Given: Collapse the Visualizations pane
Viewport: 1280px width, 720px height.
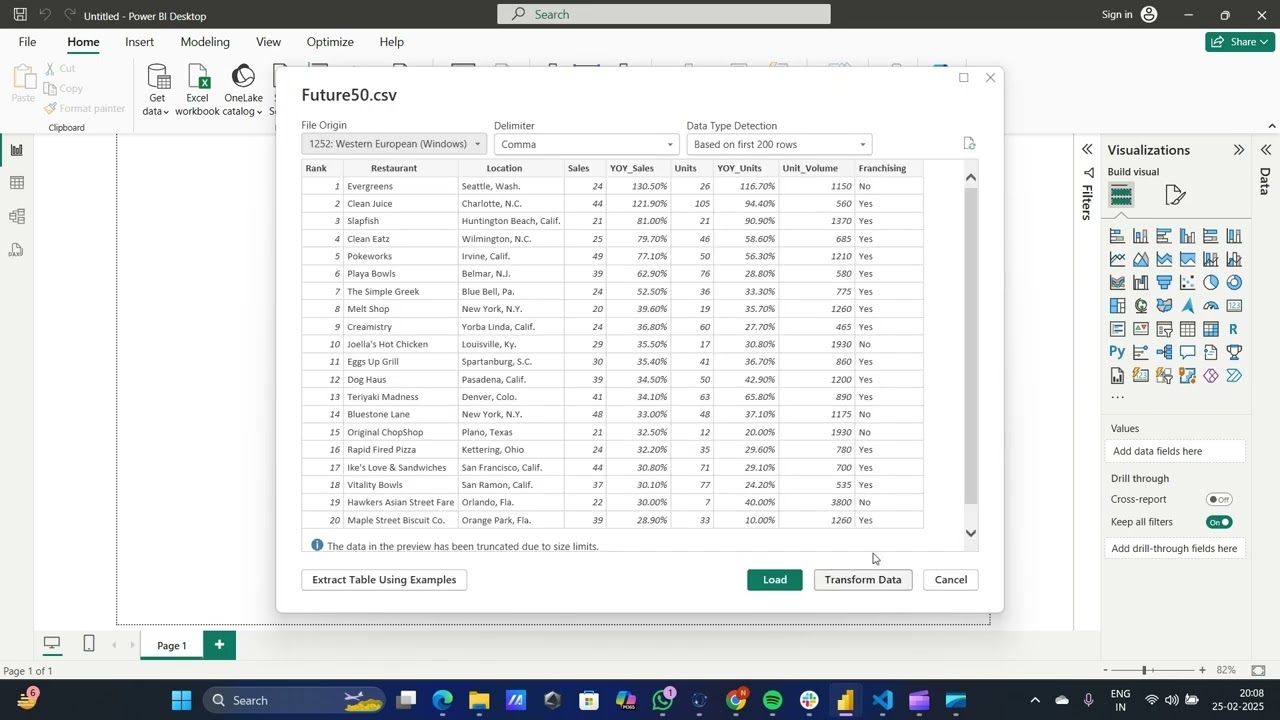Looking at the screenshot, I should point(1239,150).
